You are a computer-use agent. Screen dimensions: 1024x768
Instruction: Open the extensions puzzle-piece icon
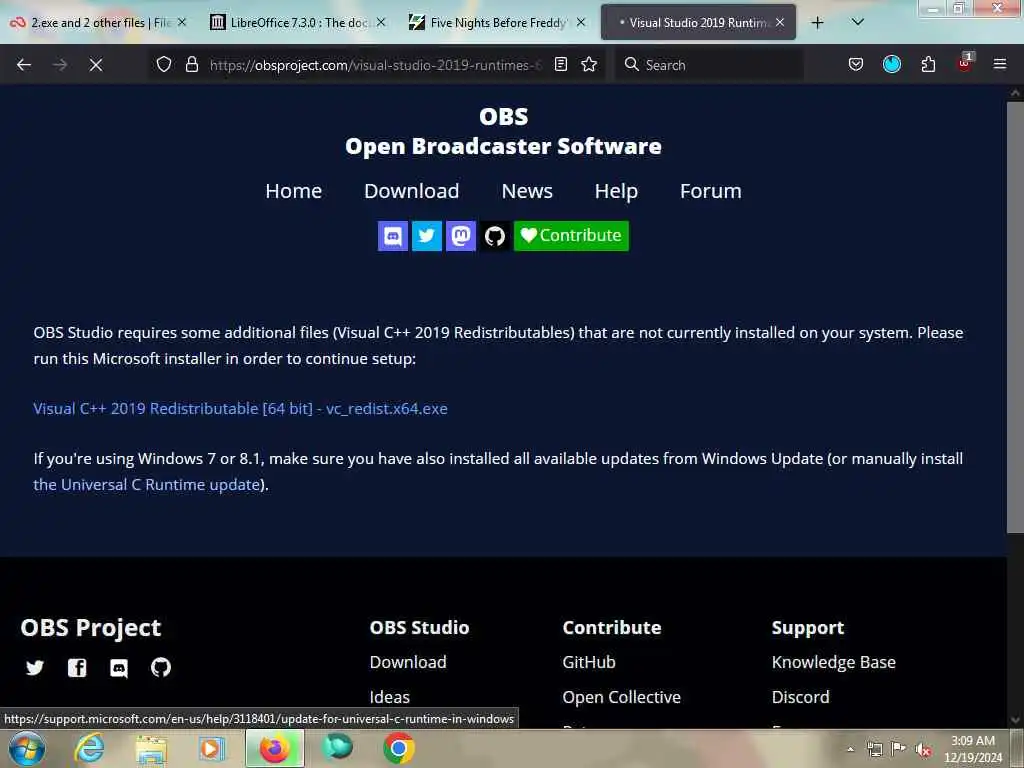[928, 64]
